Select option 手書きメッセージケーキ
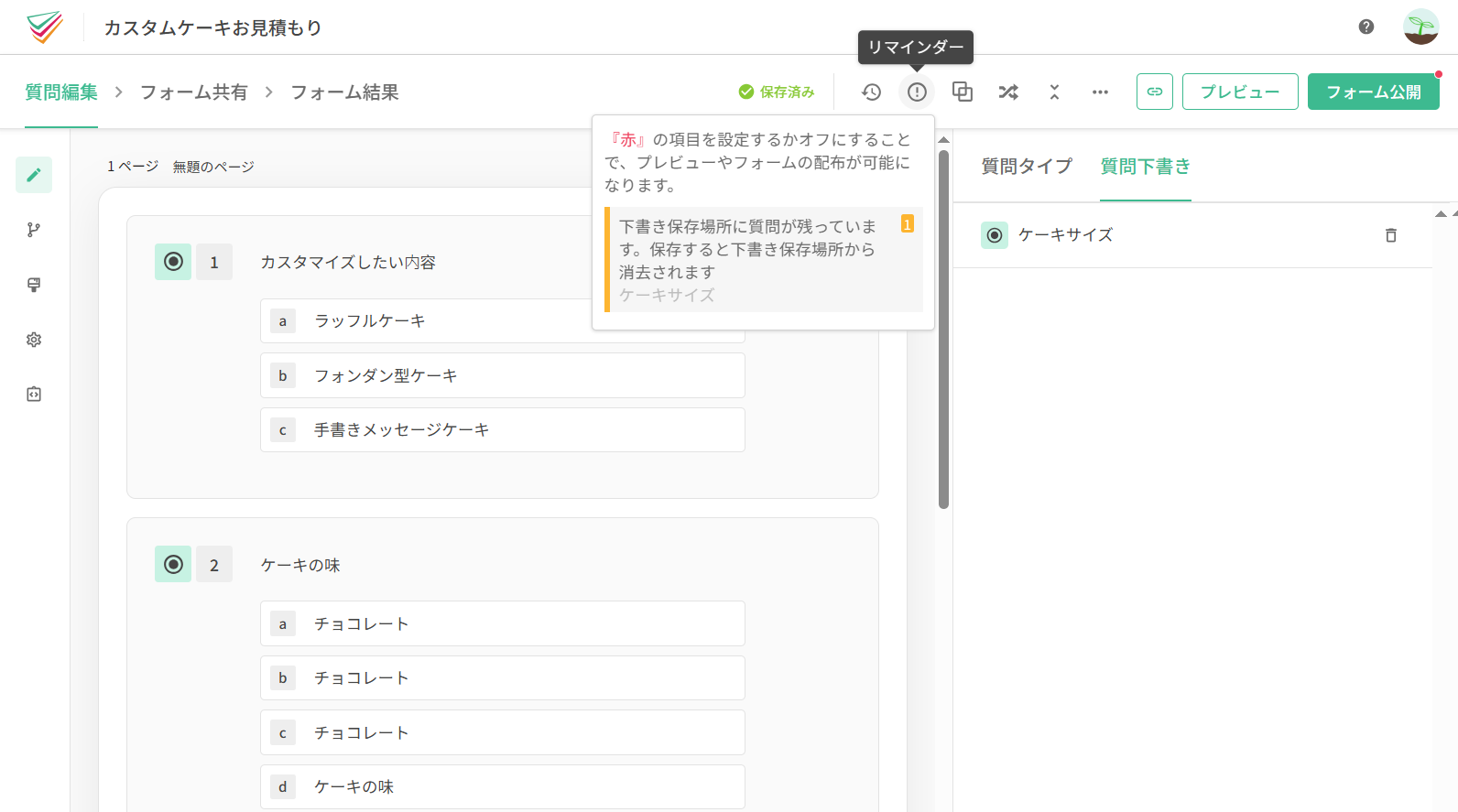The width and height of the screenshot is (1458, 812). (x=503, y=429)
